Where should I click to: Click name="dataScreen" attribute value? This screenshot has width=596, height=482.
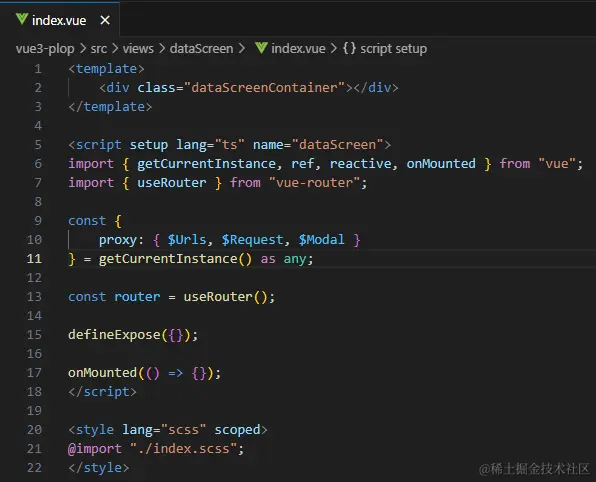coord(337,145)
